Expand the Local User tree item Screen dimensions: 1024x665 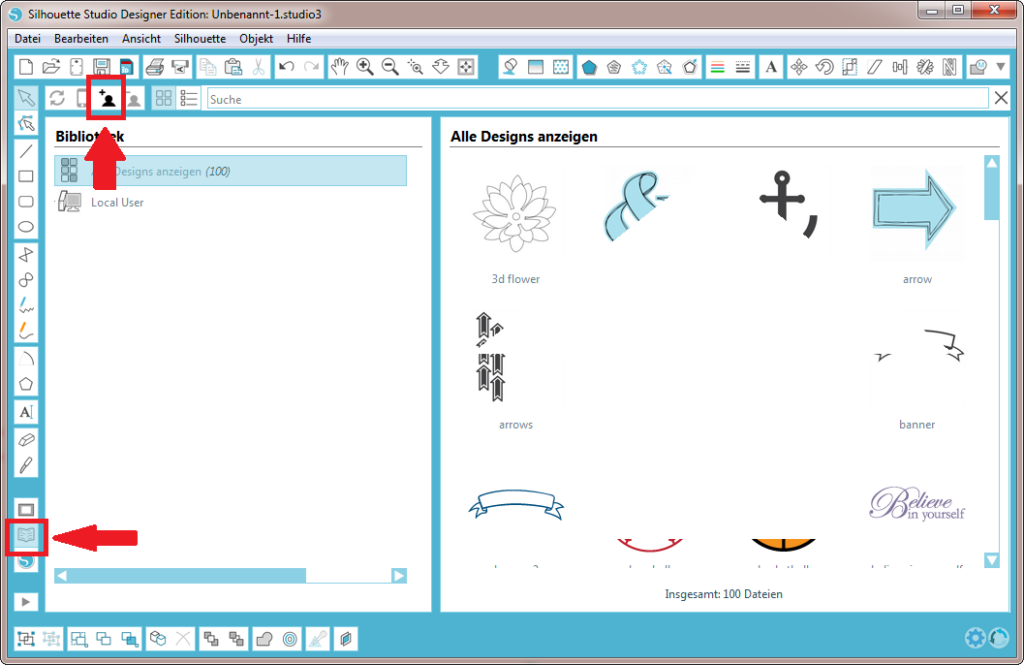coord(58,201)
